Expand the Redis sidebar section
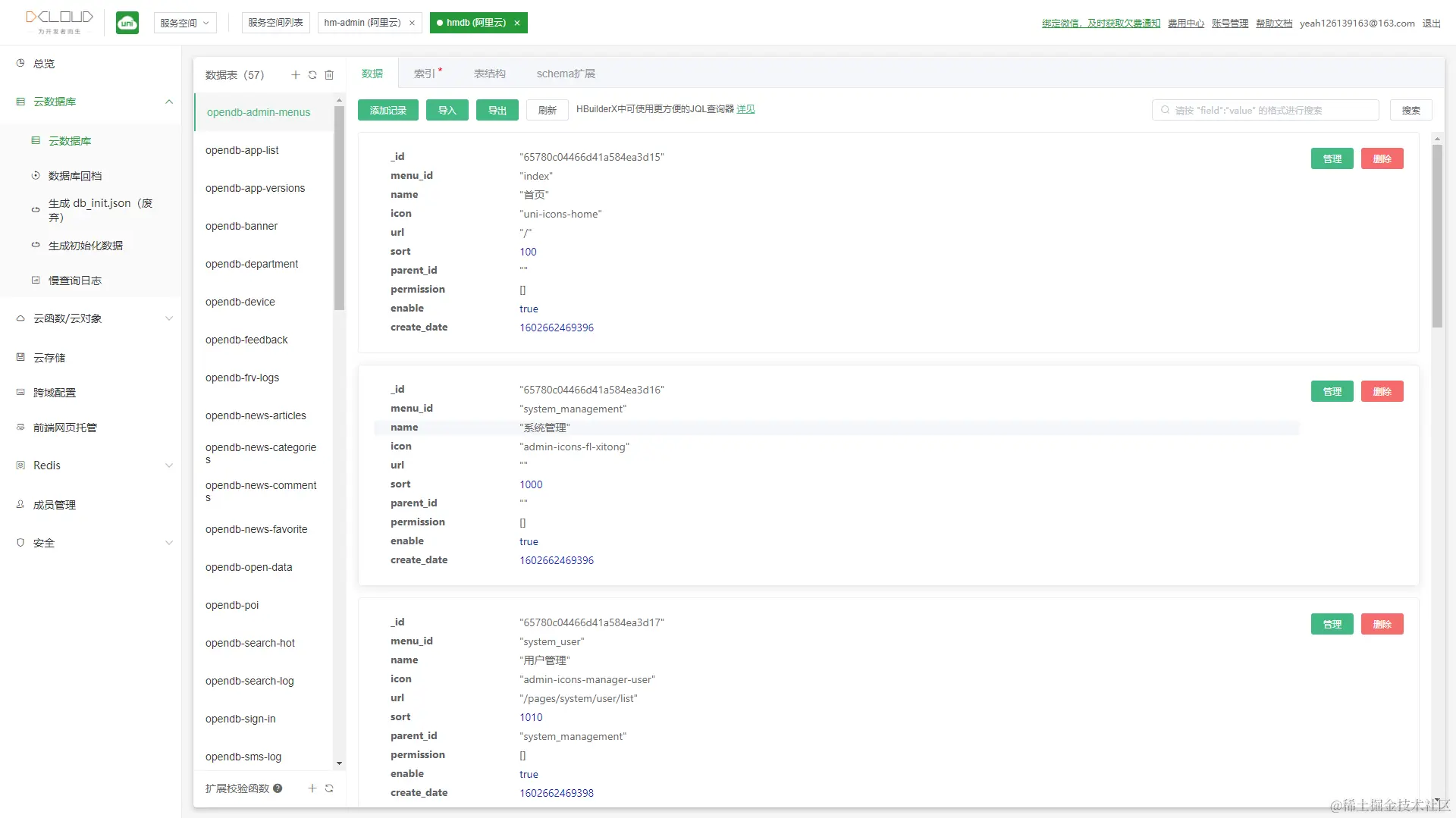This screenshot has width=1456, height=818. 169,465
